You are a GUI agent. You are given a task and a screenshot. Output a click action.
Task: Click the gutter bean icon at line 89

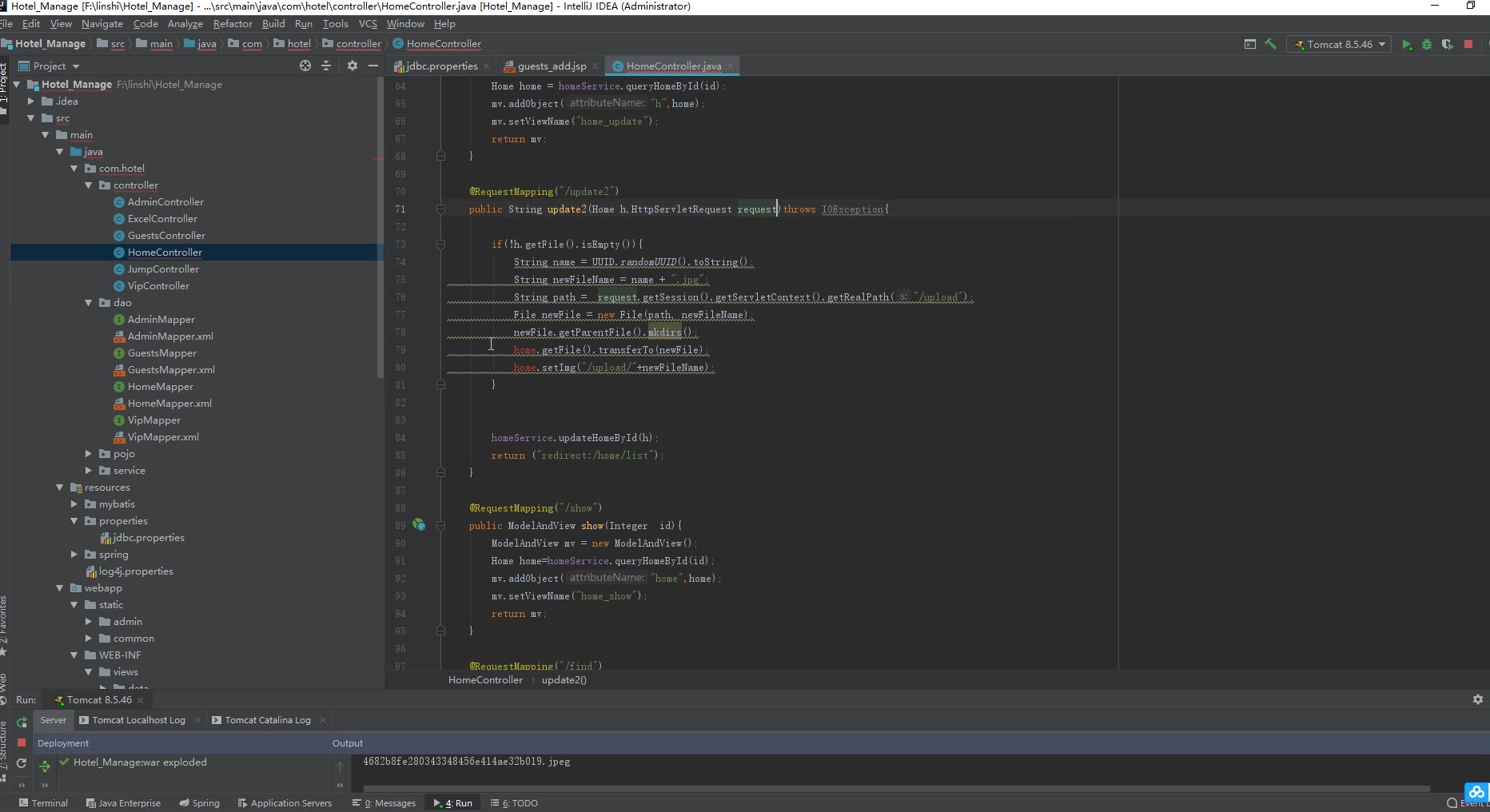click(x=419, y=525)
